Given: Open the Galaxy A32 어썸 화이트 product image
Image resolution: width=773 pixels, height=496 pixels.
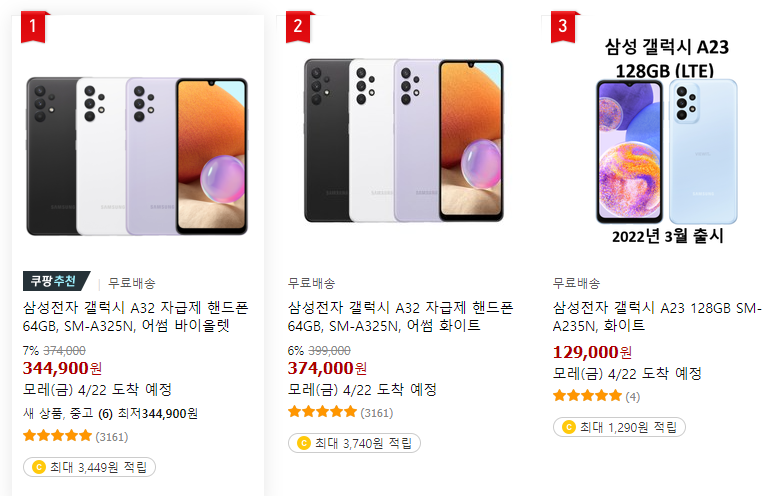Looking at the screenshot, I should 404,141.
